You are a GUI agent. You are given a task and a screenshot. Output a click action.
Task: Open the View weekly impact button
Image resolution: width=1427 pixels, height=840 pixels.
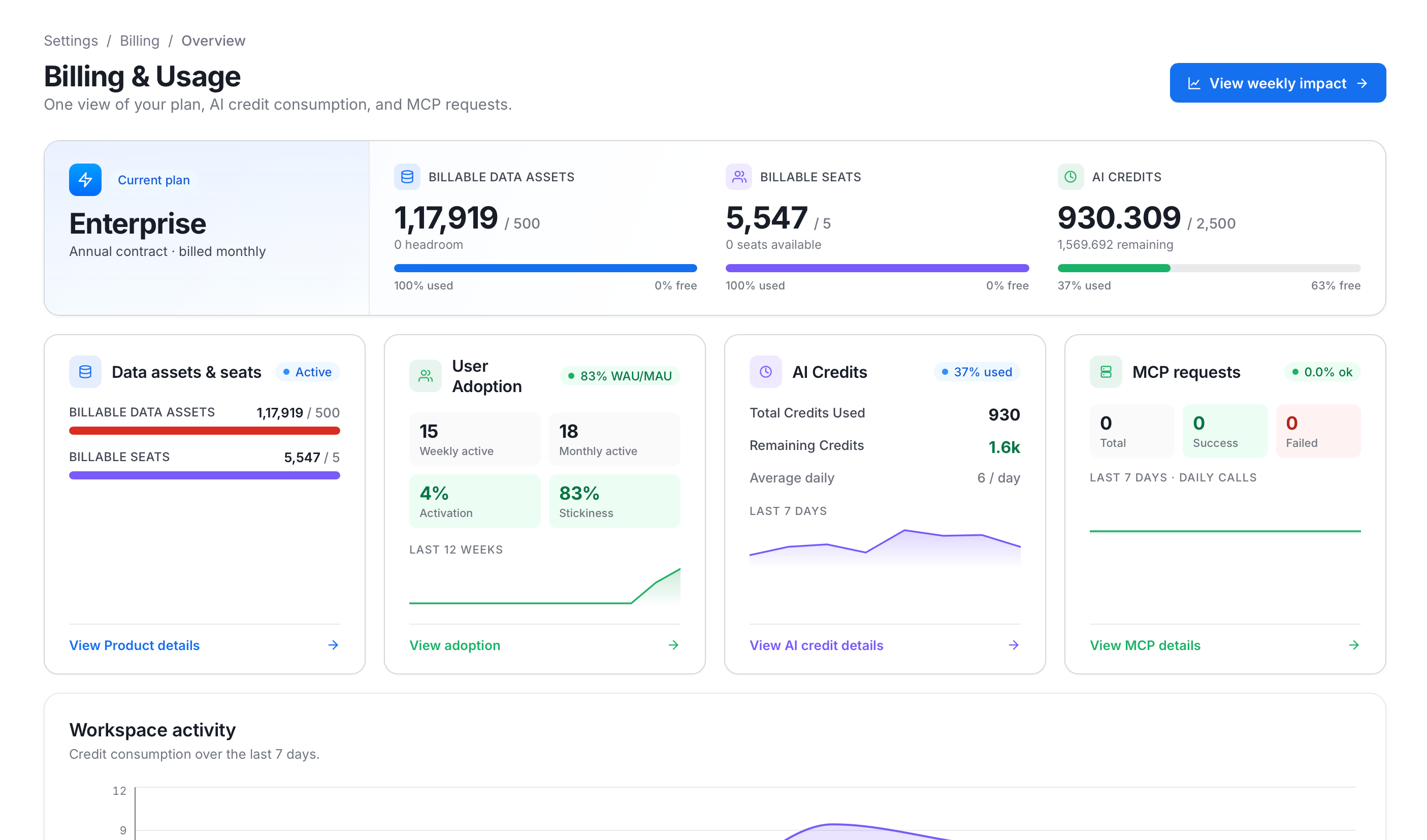coord(1278,83)
